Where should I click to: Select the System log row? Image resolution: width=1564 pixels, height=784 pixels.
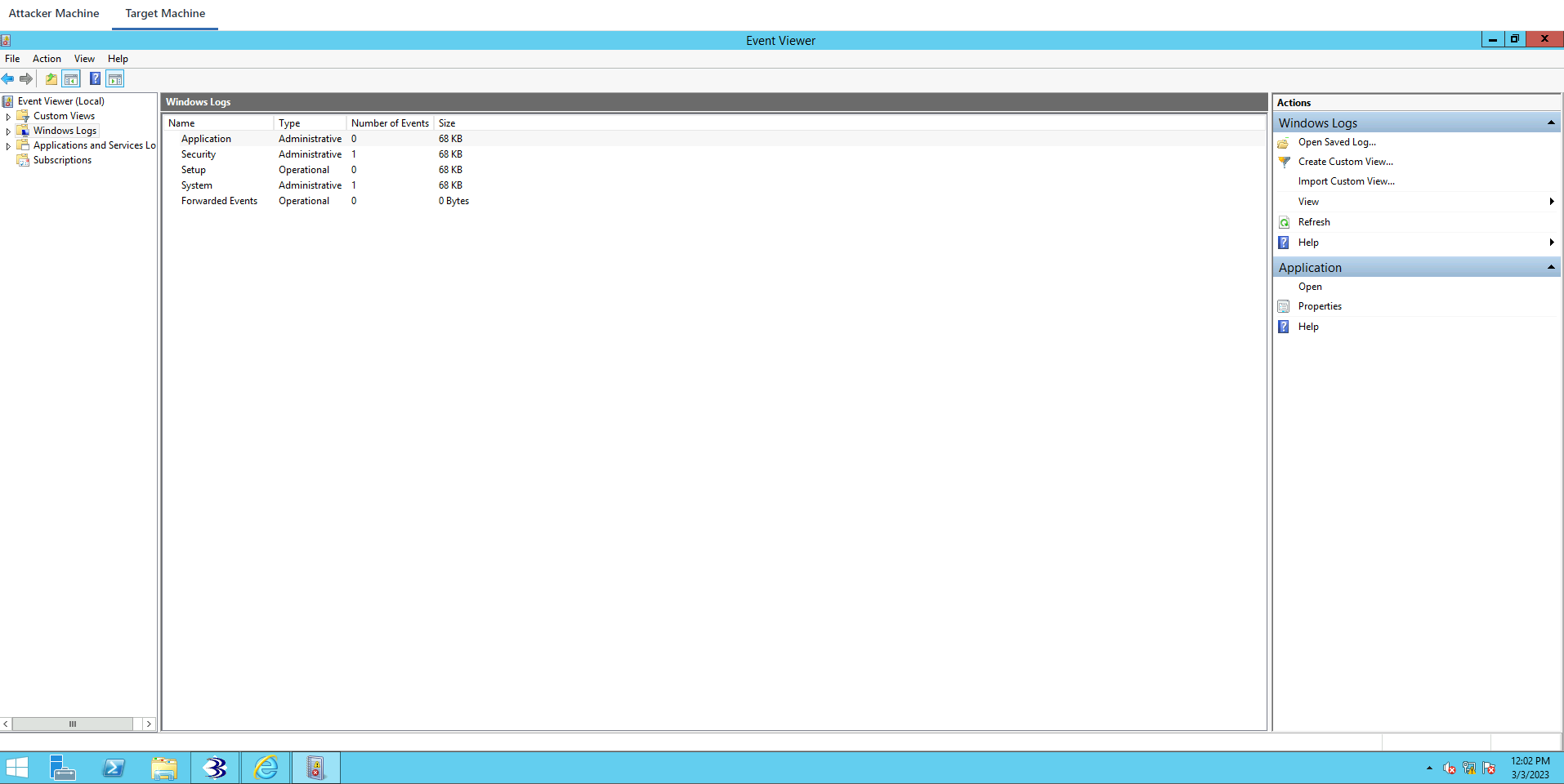click(713, 185)
